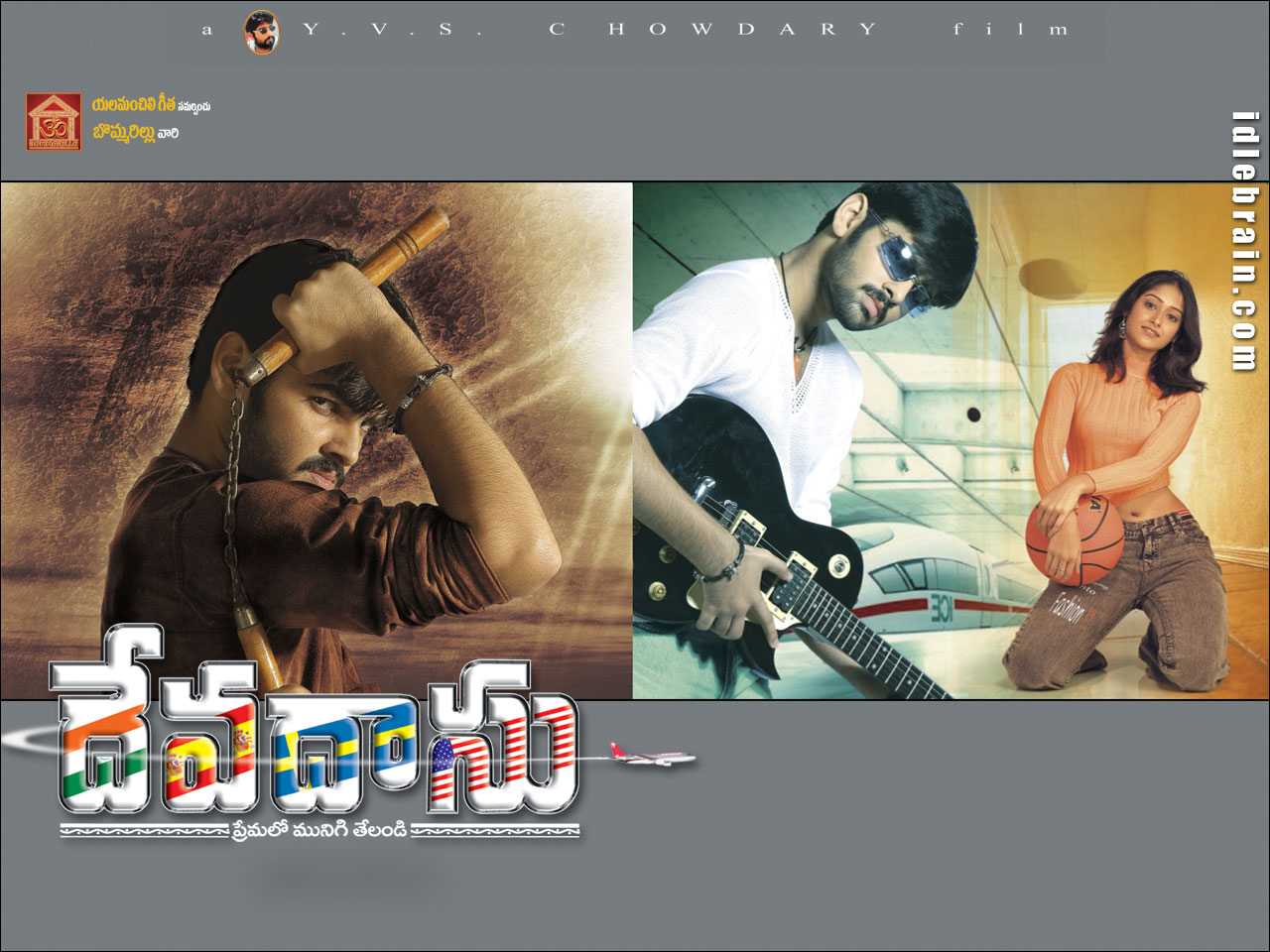Click the orange basketball held by the woman

click(1075, 540)
